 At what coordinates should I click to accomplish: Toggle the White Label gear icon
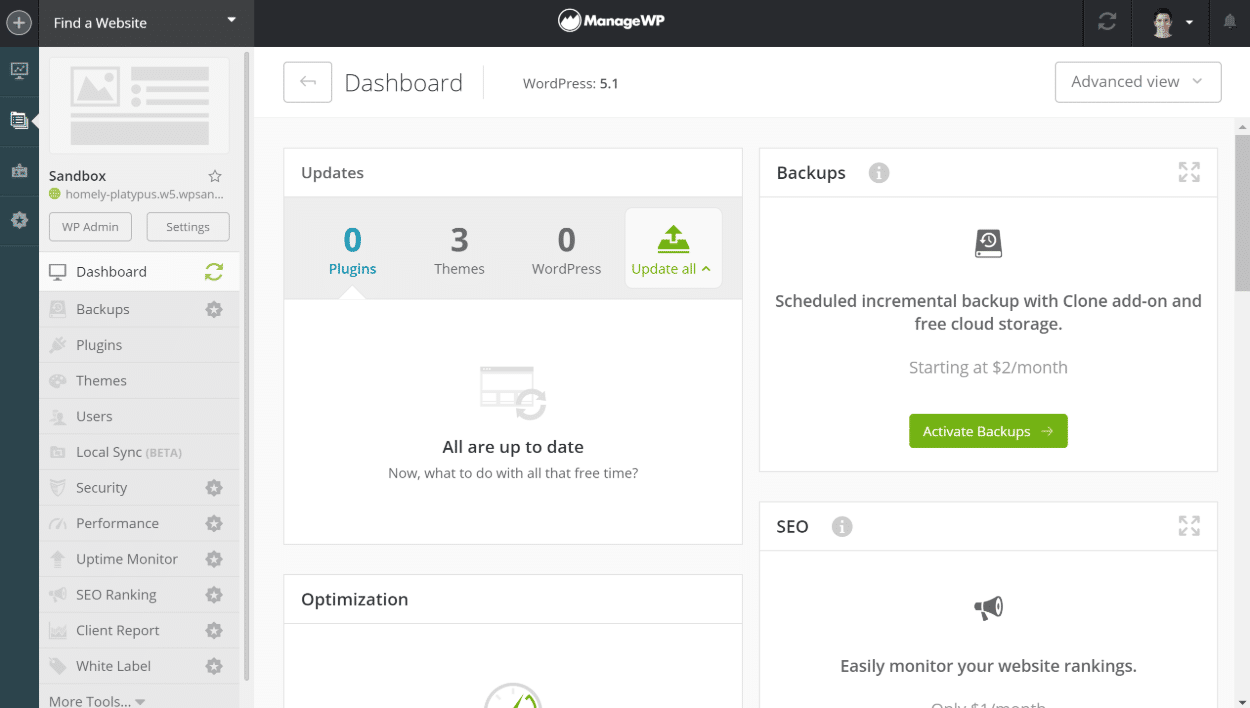coord(213,665)
